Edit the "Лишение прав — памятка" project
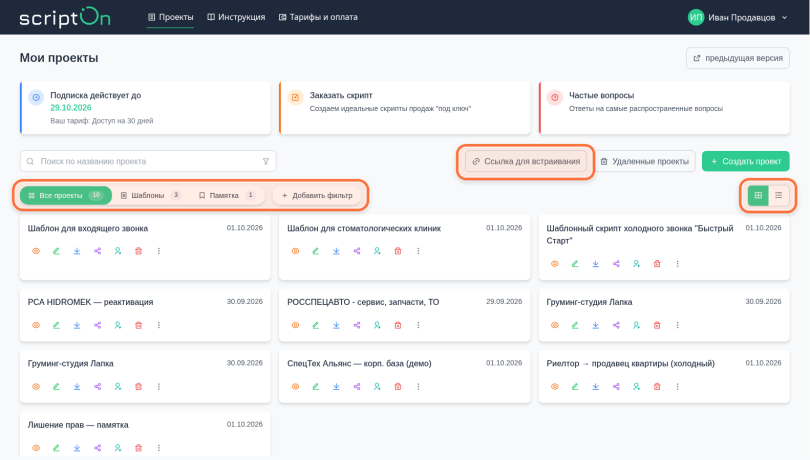Screen dimensions: 810x460 (x=56, y=448)
